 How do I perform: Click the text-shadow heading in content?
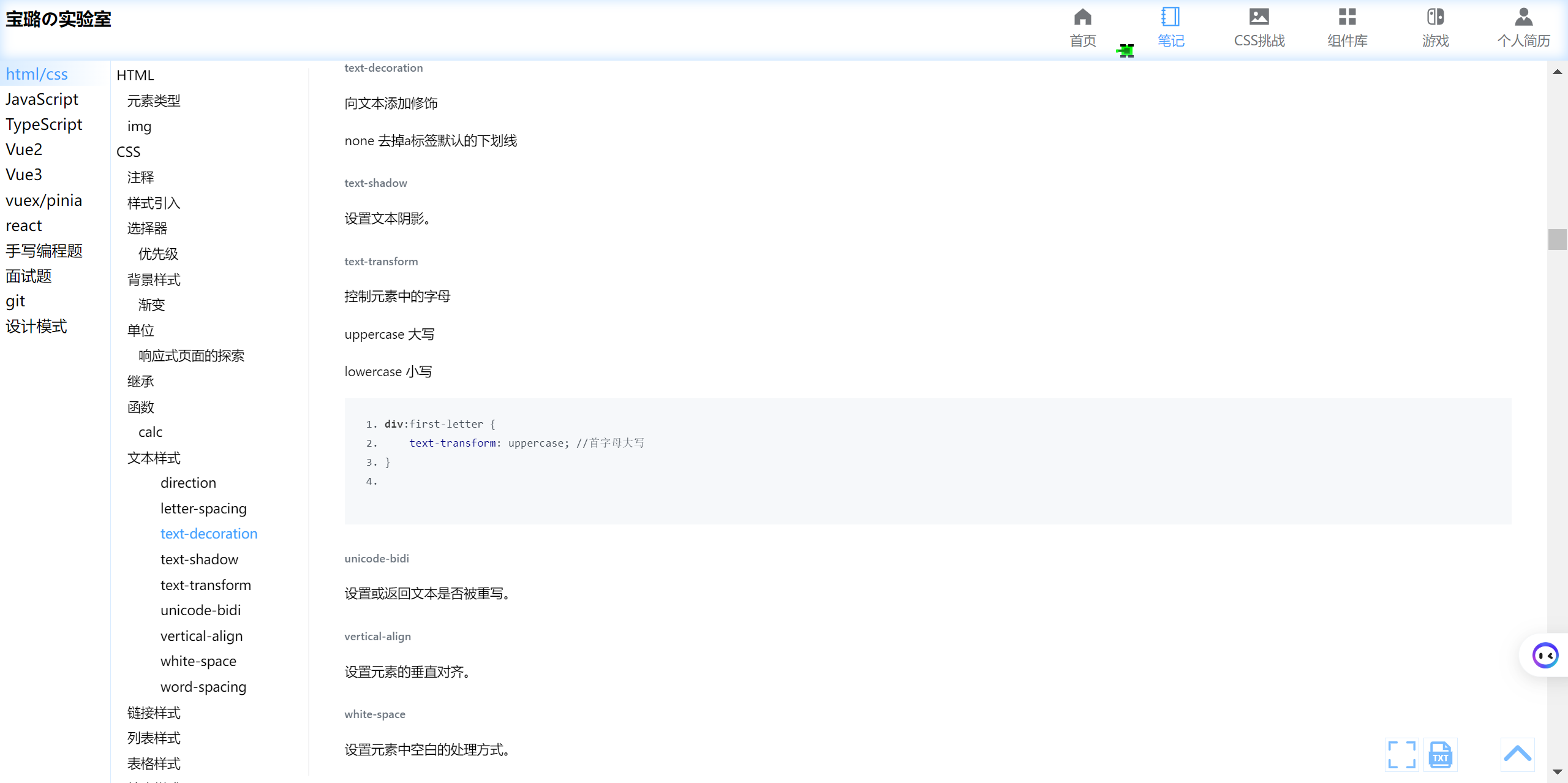pyautogui.click(x=375, y=183)
